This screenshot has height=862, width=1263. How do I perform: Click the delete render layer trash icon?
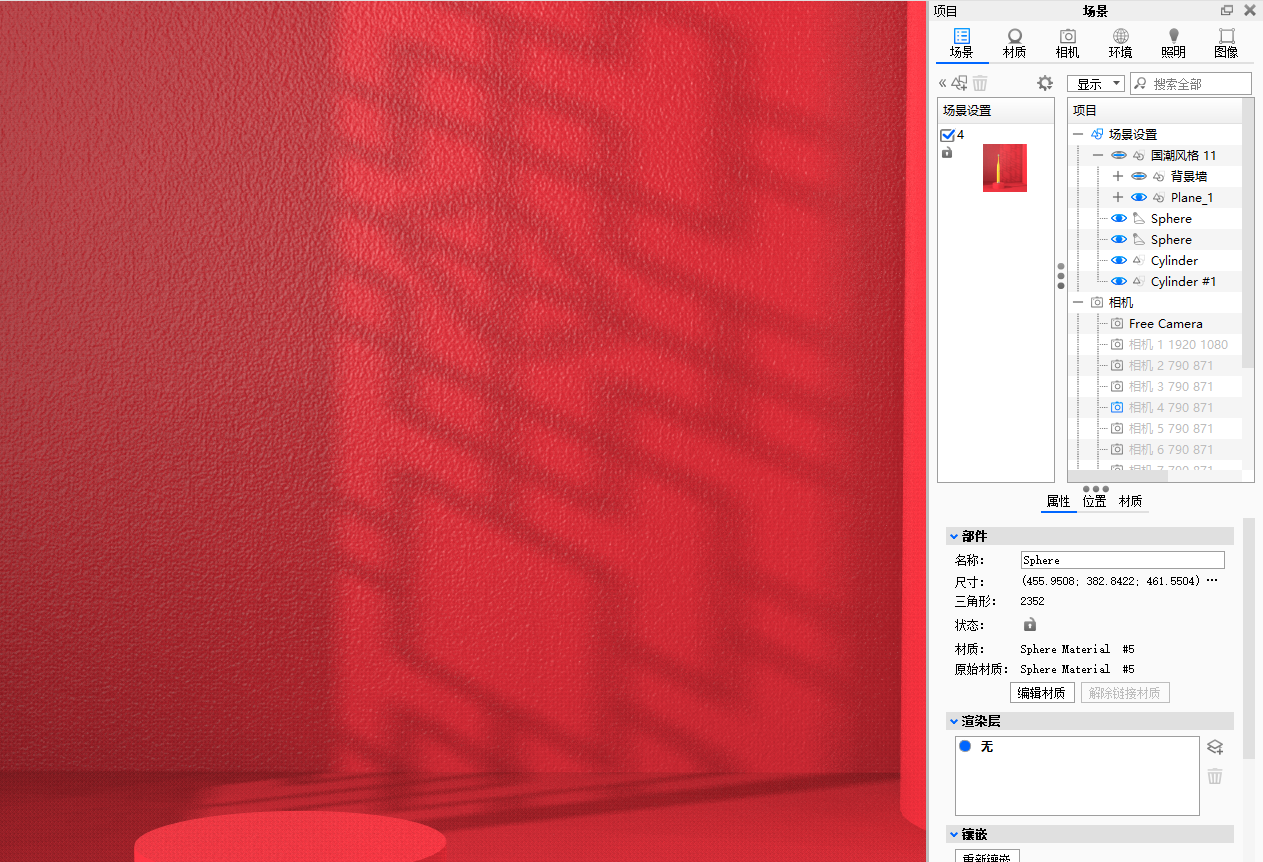tap(1215, 776)
